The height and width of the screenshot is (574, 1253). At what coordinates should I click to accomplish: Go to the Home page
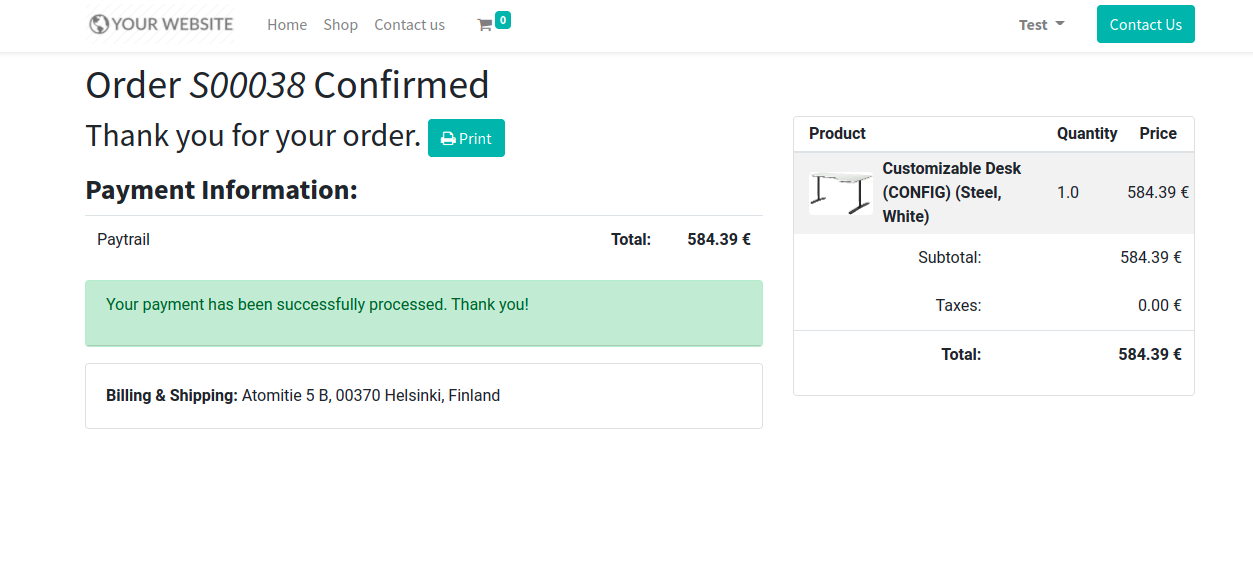[287, 25]
